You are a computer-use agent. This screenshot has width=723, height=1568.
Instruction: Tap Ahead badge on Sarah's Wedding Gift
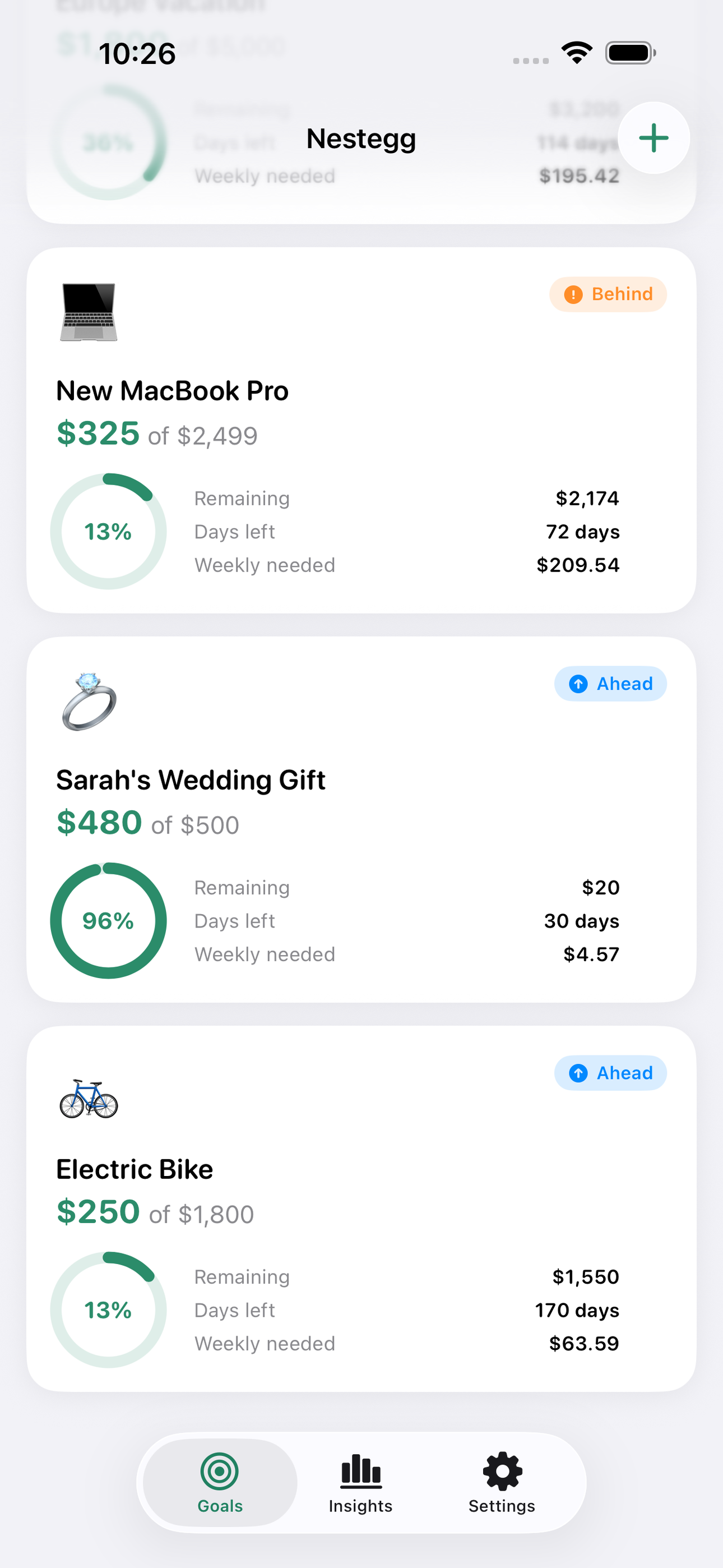(610, 684)
